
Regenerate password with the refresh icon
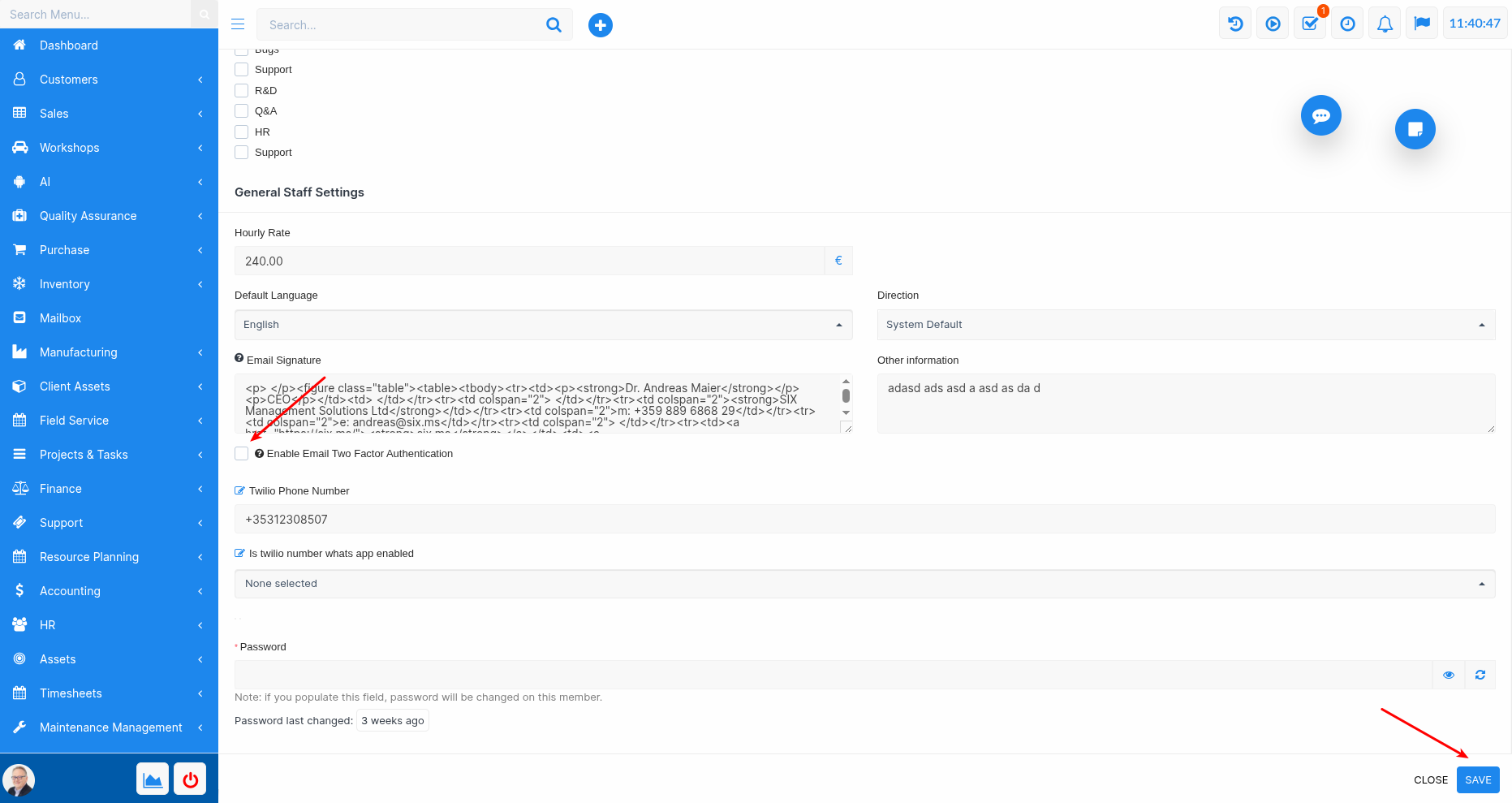(1480, 675)
